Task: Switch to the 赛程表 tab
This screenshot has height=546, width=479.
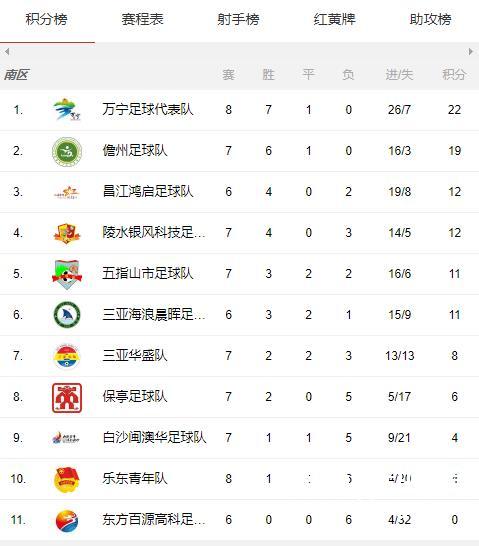Action: click(142, 19)
